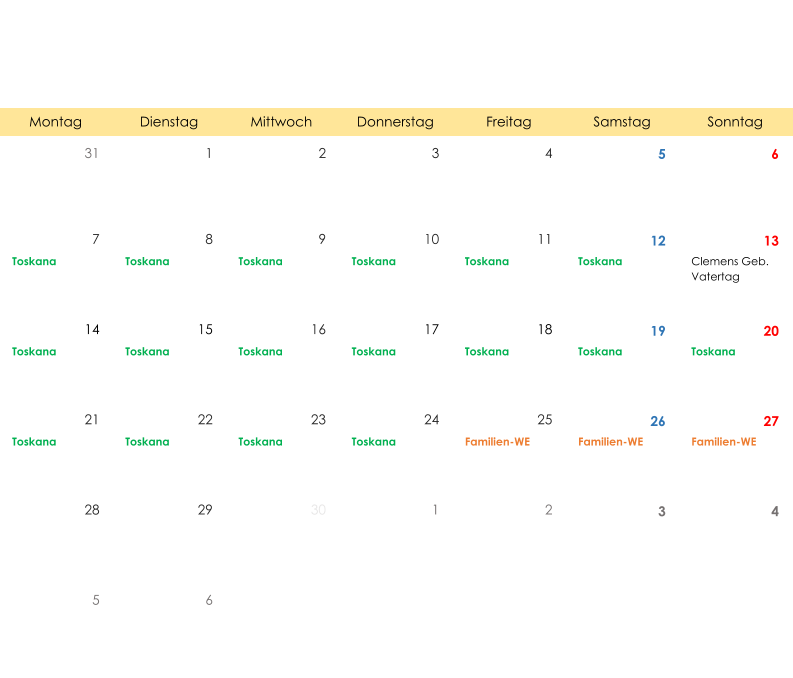Viewport: 793px width, 678px height.
Task: Click the grey 31 previous-month date
Action: pos(91,153)
